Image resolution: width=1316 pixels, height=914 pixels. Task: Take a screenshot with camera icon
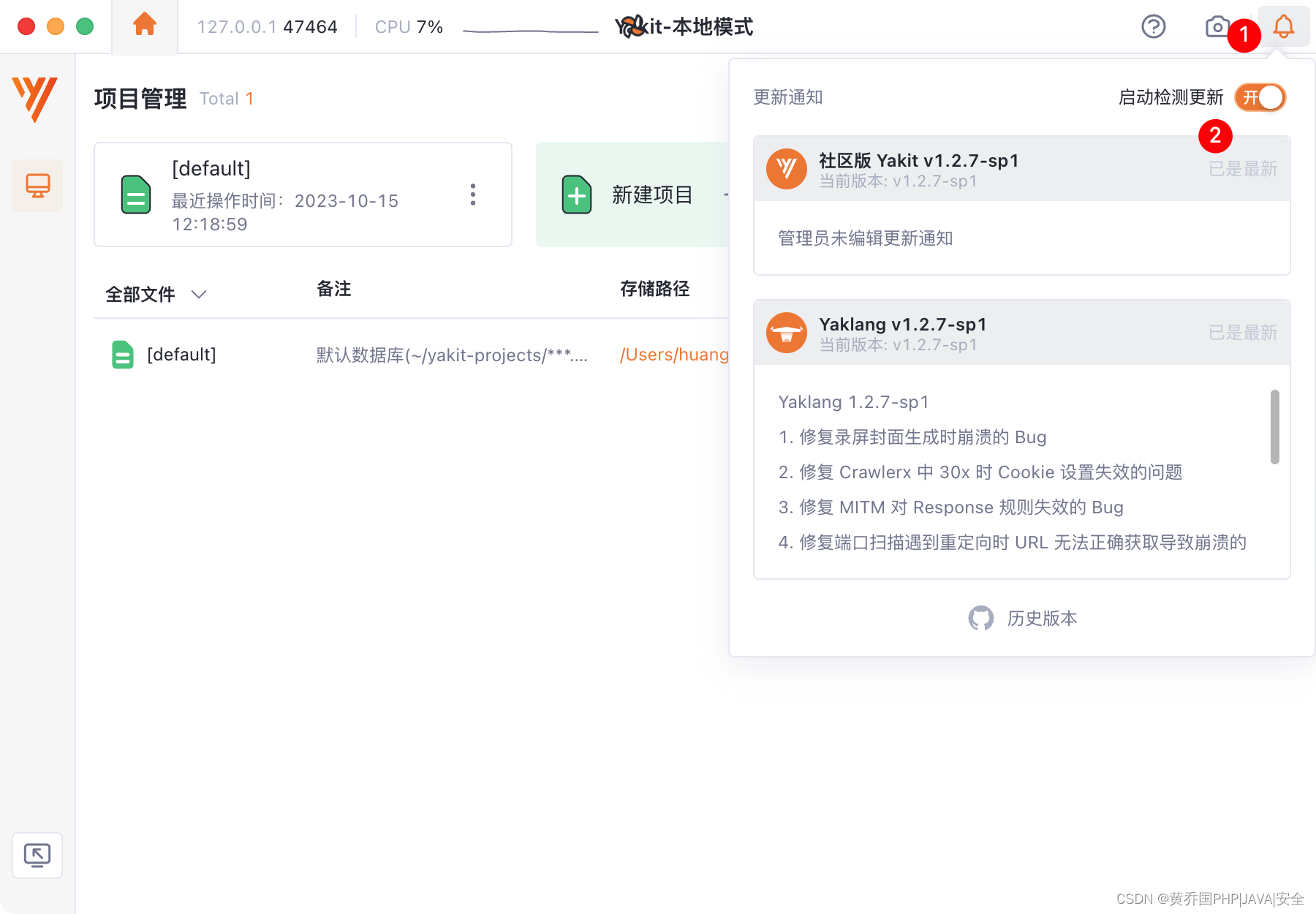[1217, 27]
